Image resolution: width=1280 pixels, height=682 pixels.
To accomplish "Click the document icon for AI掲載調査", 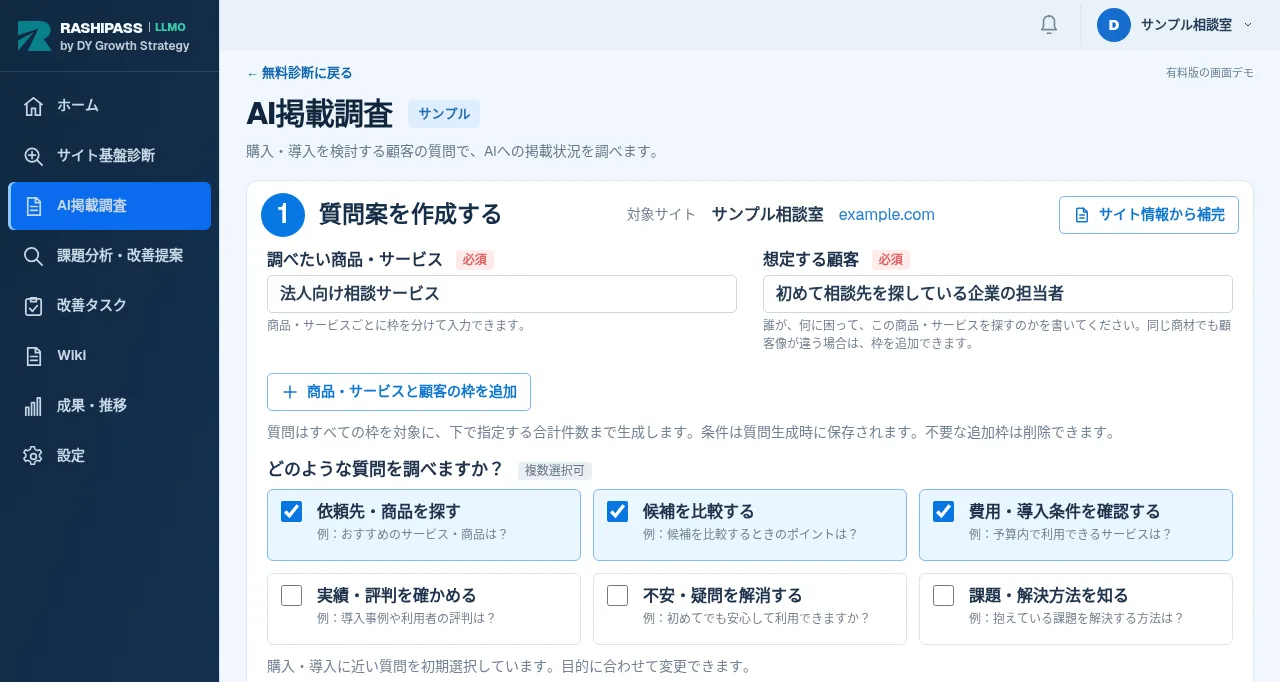I will [33, 206].
